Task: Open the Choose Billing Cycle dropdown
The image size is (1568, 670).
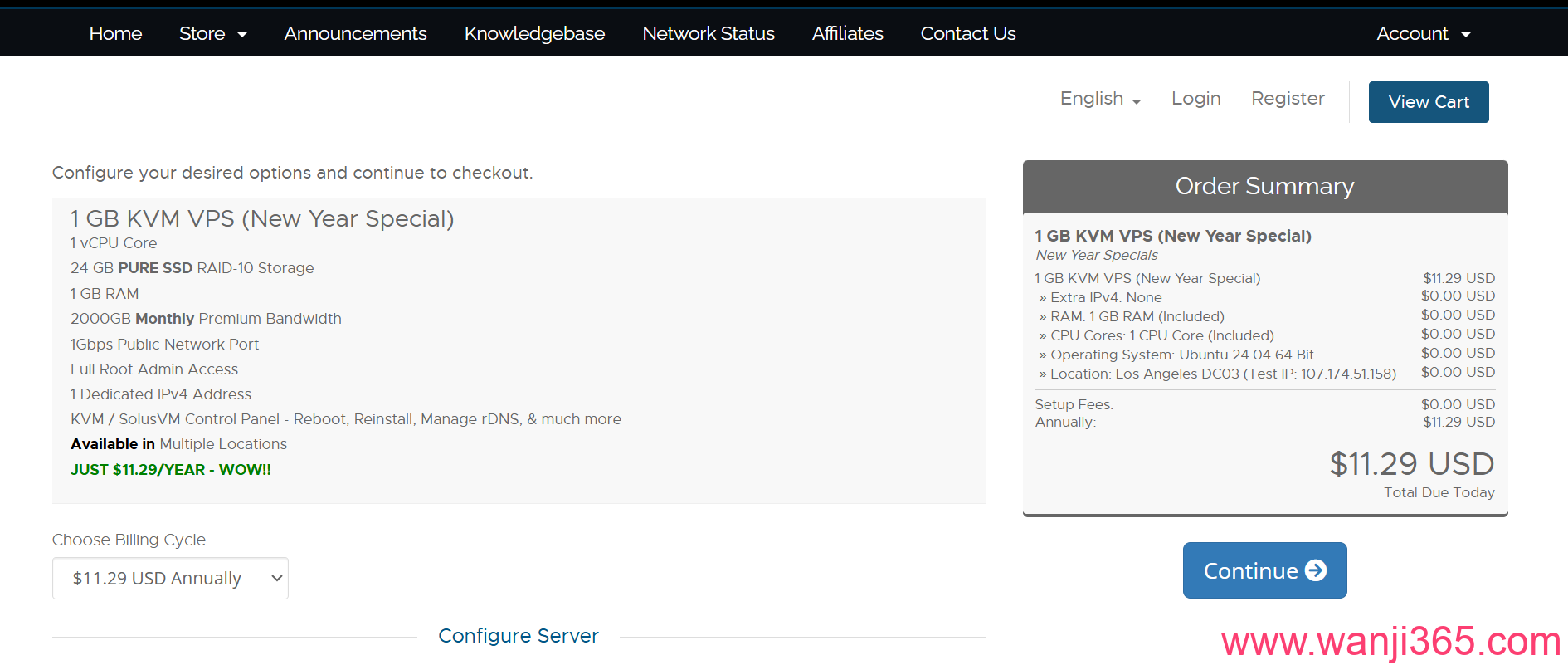Action: click(x=170, y=579)
